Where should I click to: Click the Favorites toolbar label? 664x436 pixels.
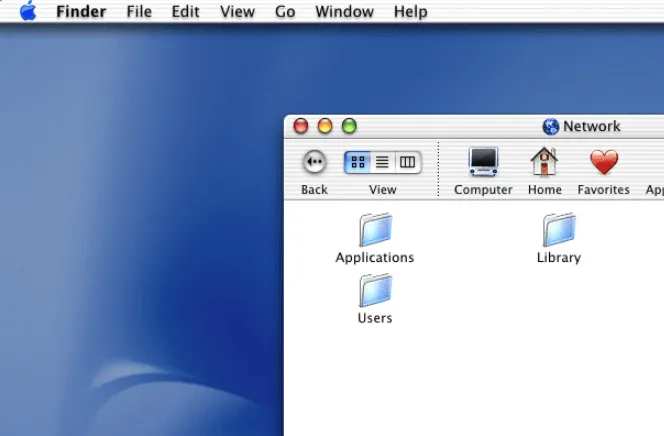(x=603, y=190)
